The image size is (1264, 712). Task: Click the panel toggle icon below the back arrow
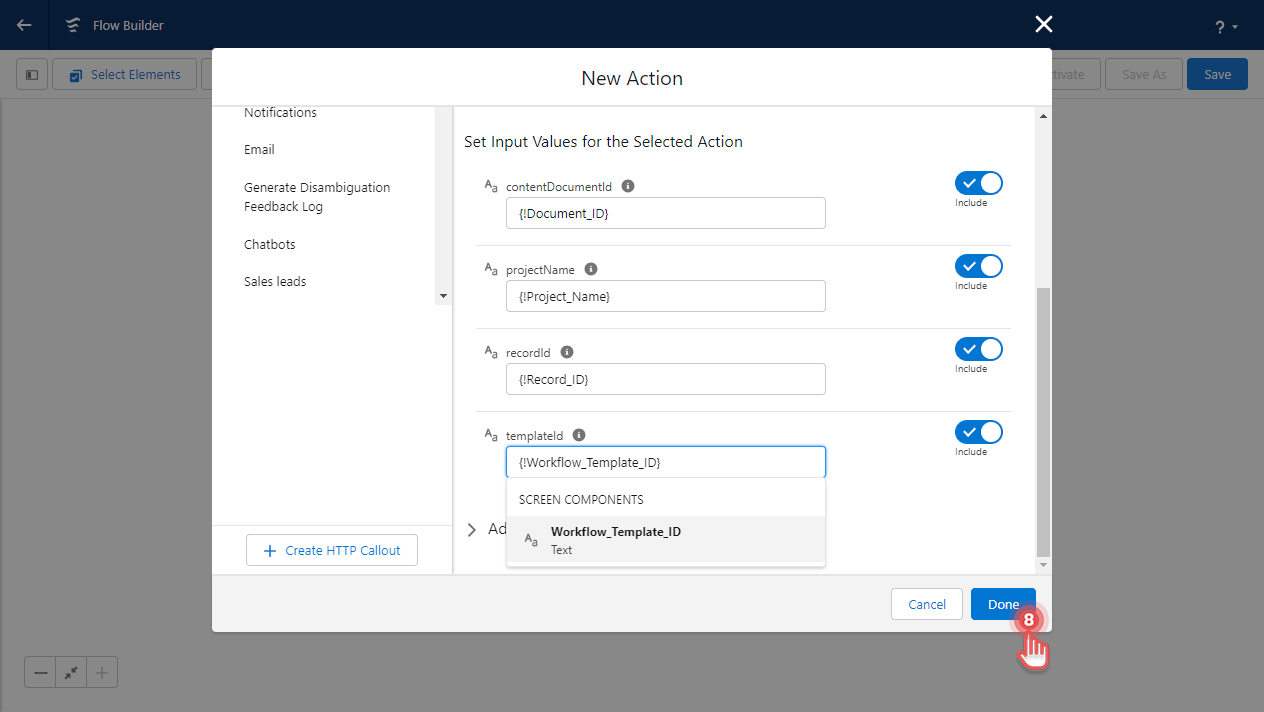click(31, 73)
